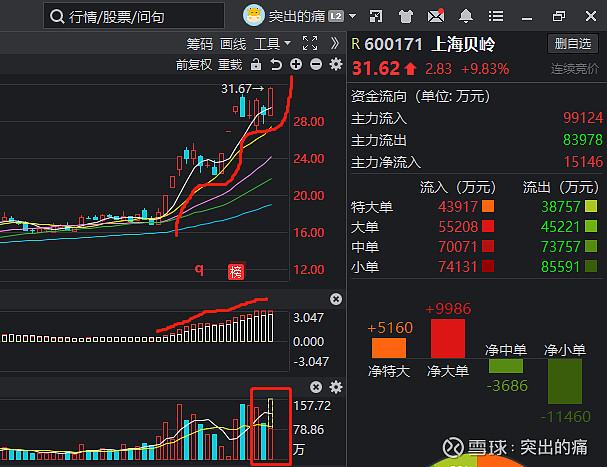Screen dimensions: 607x467
Task: Click the stock name 上海贝岭
Action: 463,44
